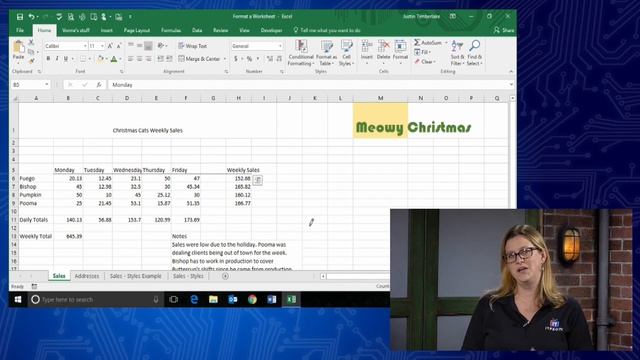Switch to the Formulas tab
Image resolution: width=640 pixels, height=360 pixels.
coord(171,30)
